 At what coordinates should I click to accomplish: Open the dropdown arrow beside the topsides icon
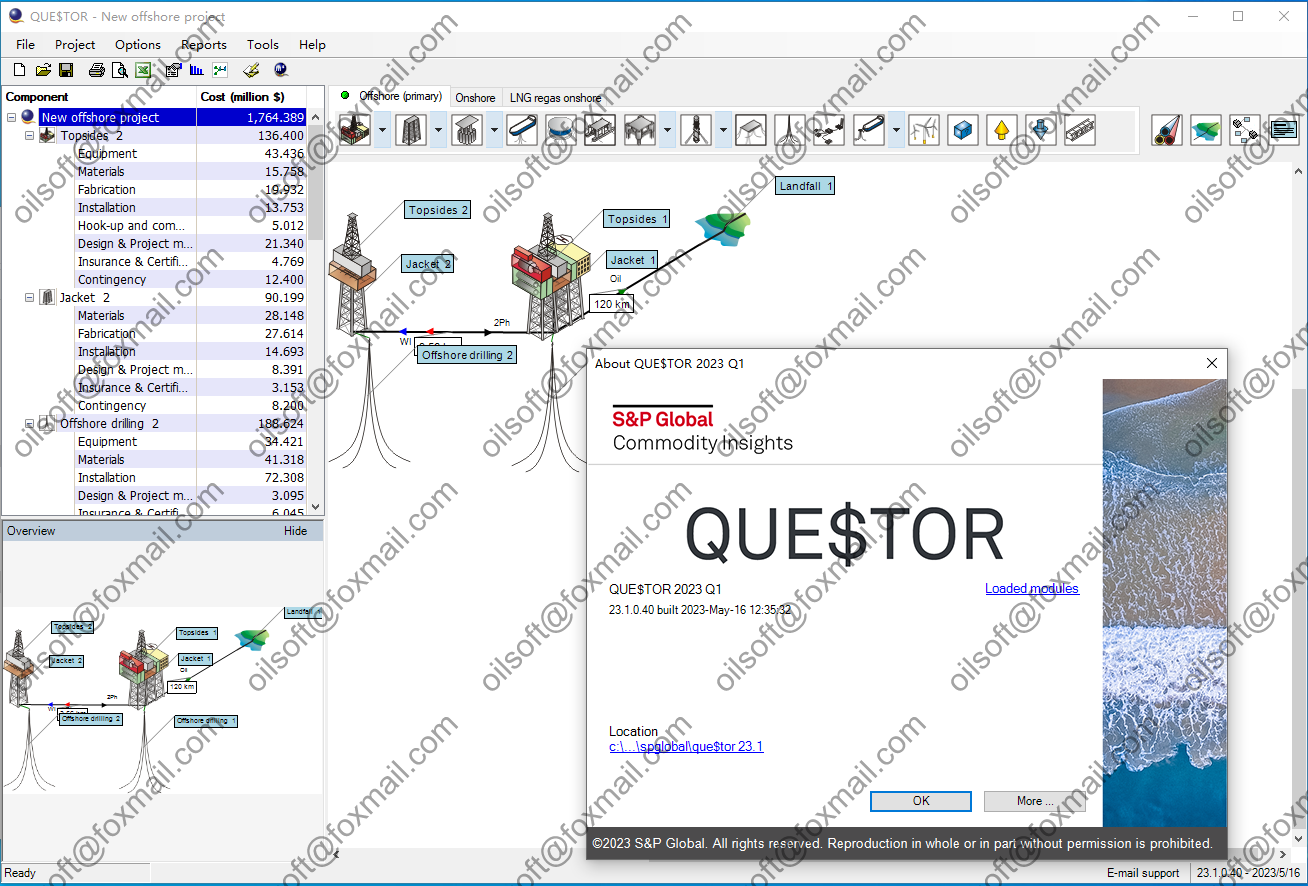pyautogui.click(x=383, y=130)
